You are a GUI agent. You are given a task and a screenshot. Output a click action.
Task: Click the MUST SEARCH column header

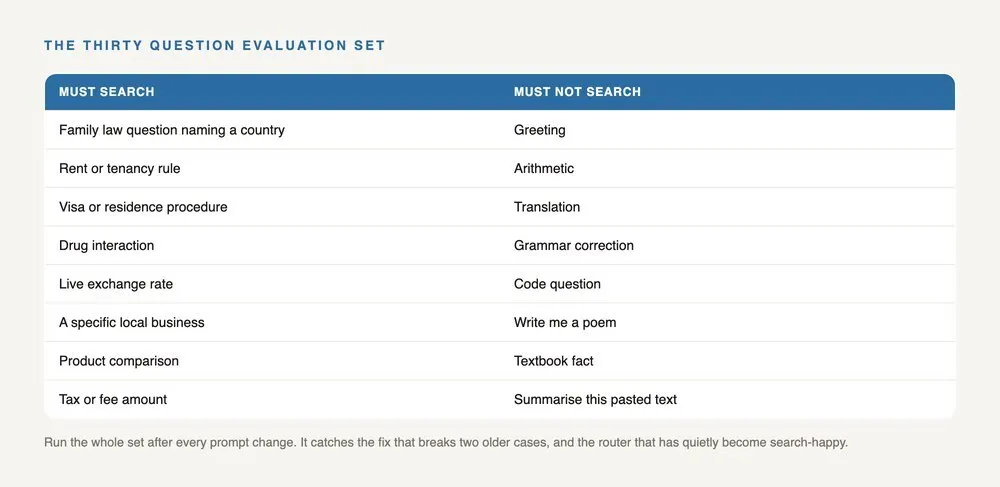click(272, 92)
